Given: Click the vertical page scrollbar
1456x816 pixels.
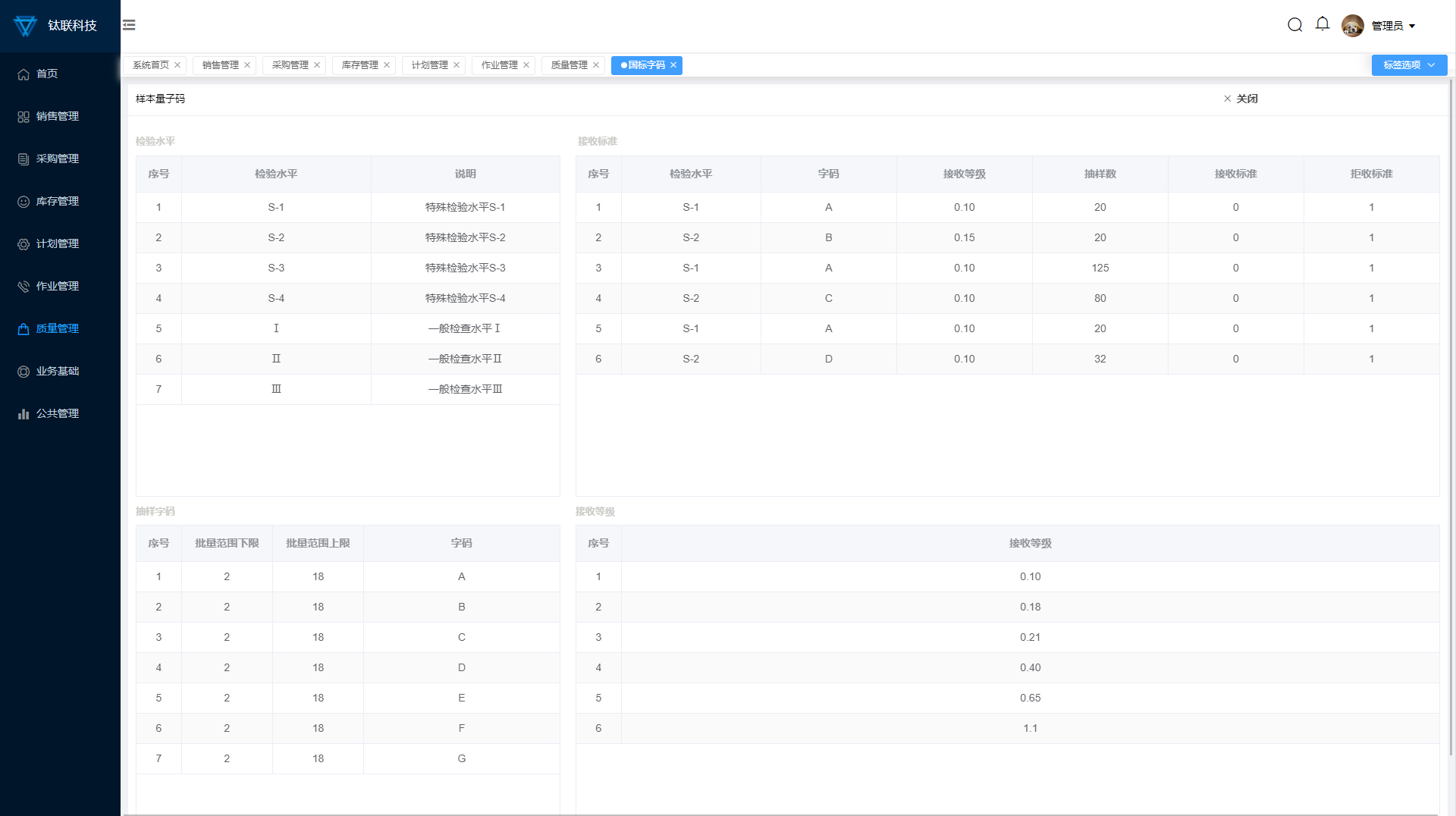Looking at the screenshot, I should [1451, 417].
